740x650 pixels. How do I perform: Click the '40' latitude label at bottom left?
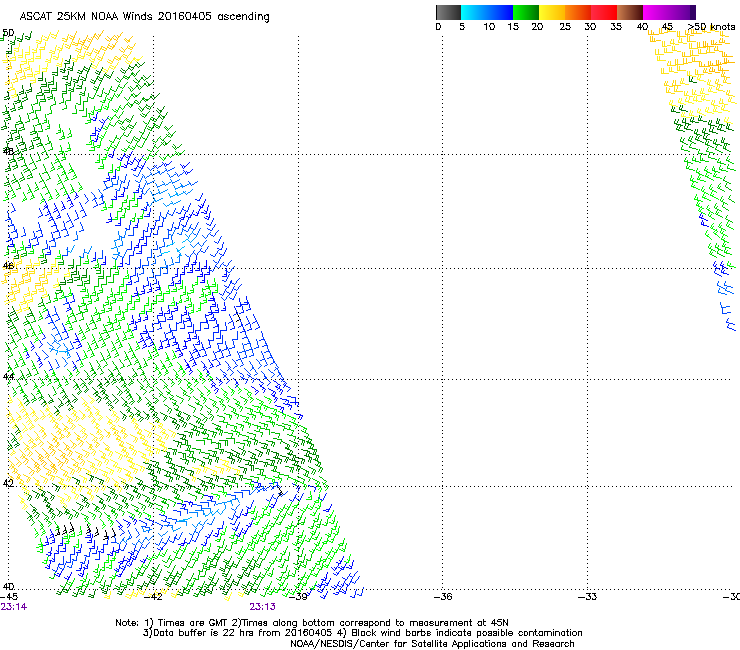8,587
